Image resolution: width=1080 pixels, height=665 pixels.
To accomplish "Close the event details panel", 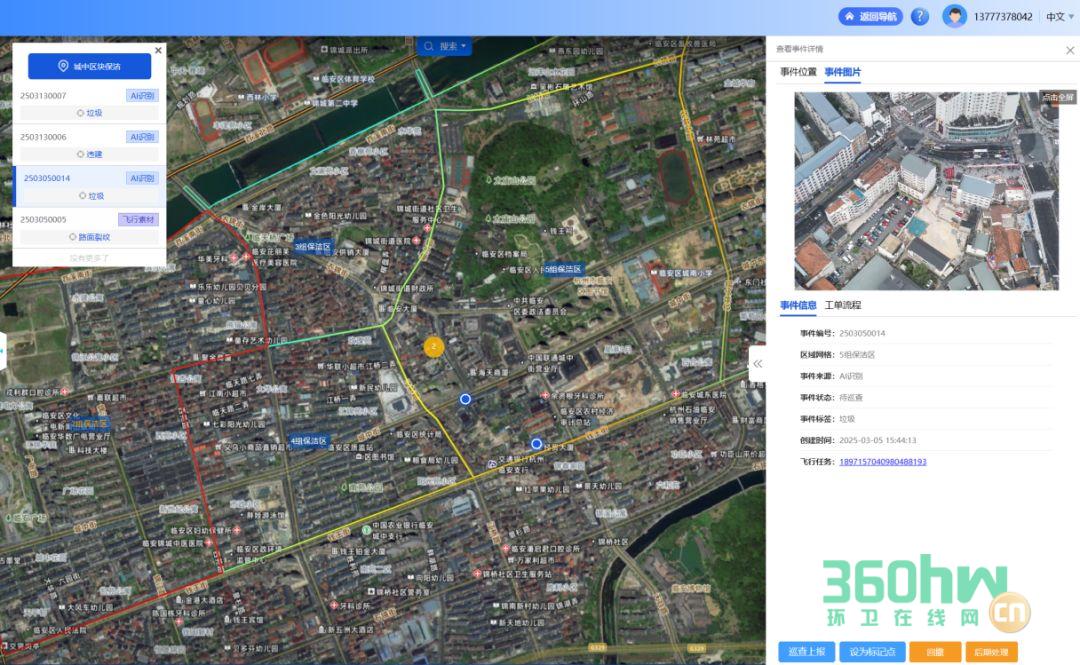I will tap(1069, 50).
